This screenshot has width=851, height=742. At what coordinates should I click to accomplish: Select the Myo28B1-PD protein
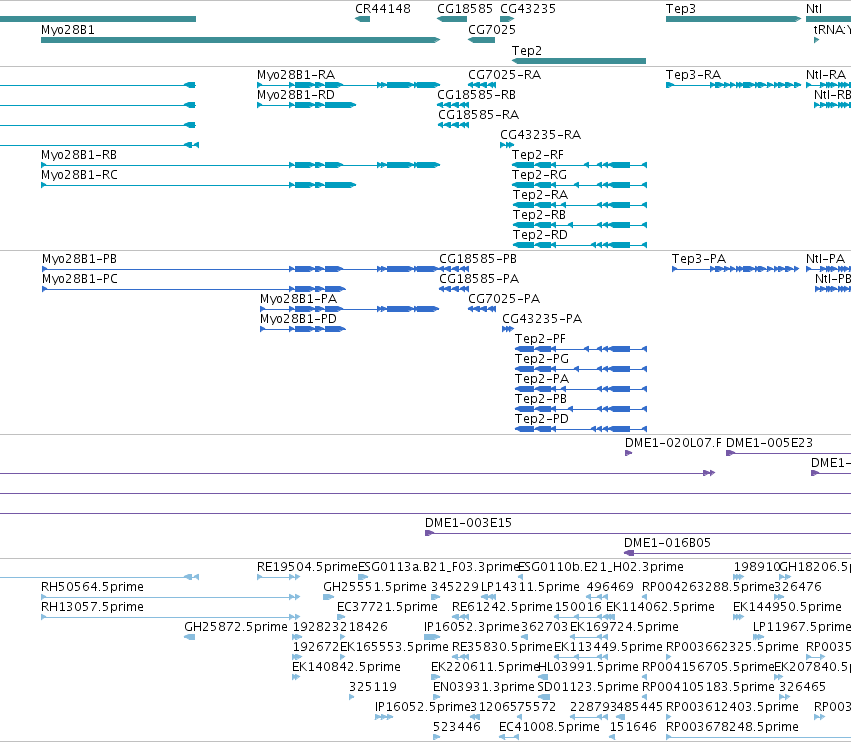click(x=303, y=329)
